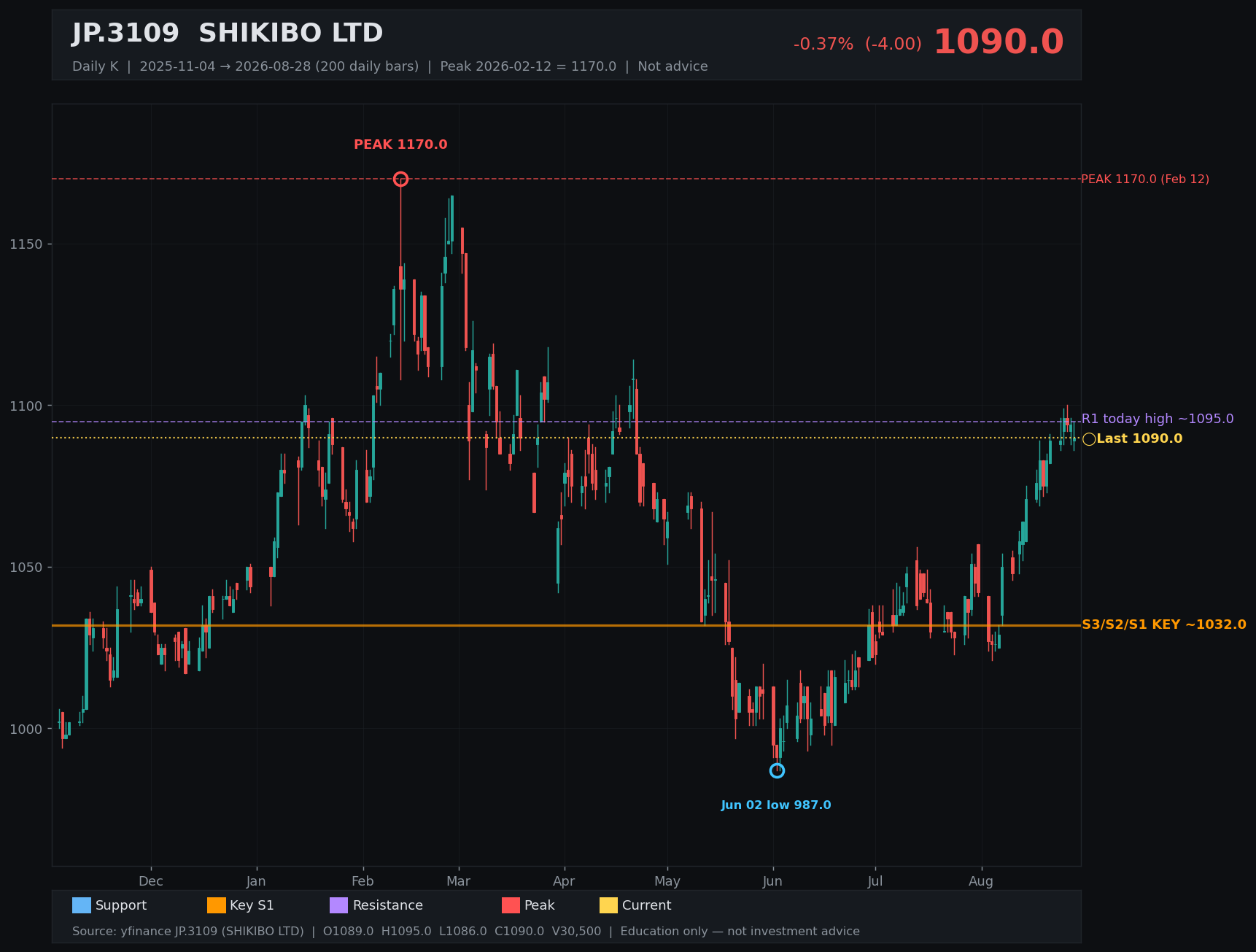The width and height of the screenshot is (1256, 952).
Task: Click the blue Support legend swatch
Action: coord(82,905)
